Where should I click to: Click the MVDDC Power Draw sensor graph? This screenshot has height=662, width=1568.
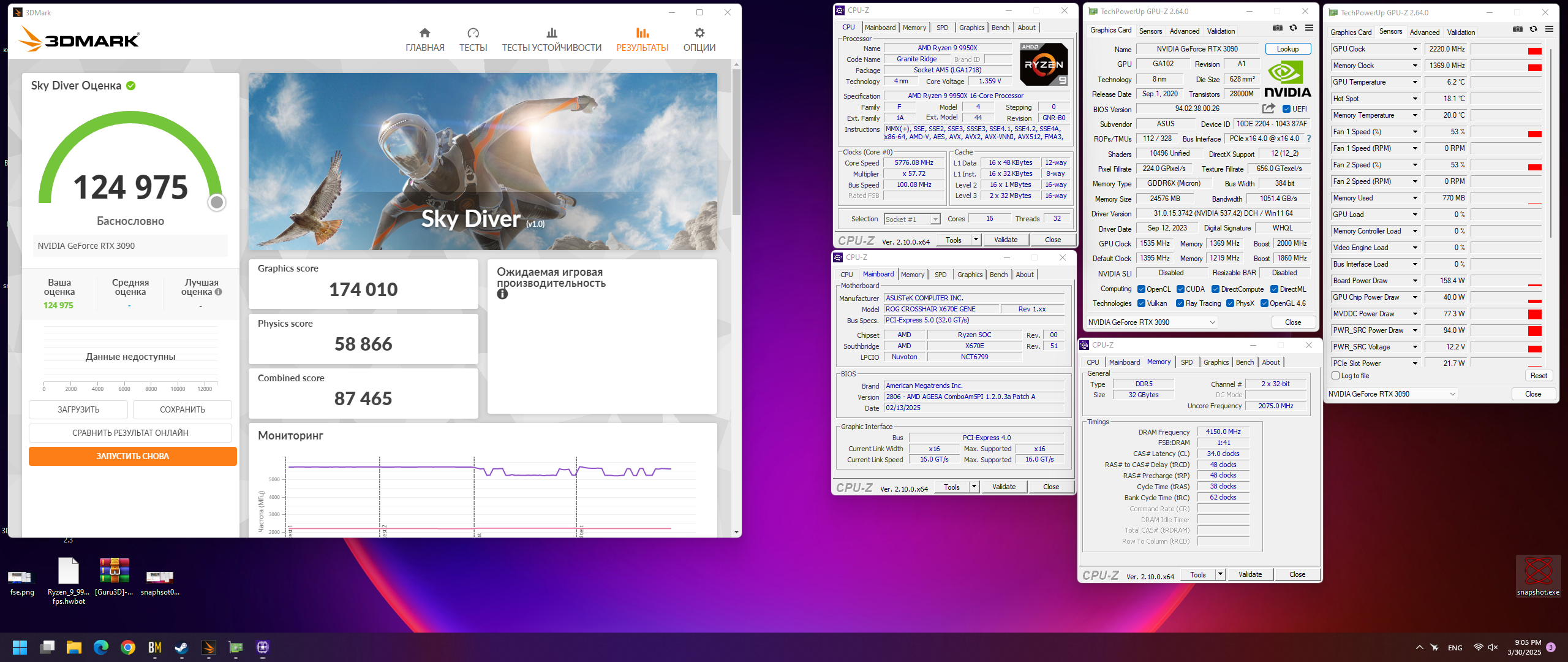point(1507,314)
